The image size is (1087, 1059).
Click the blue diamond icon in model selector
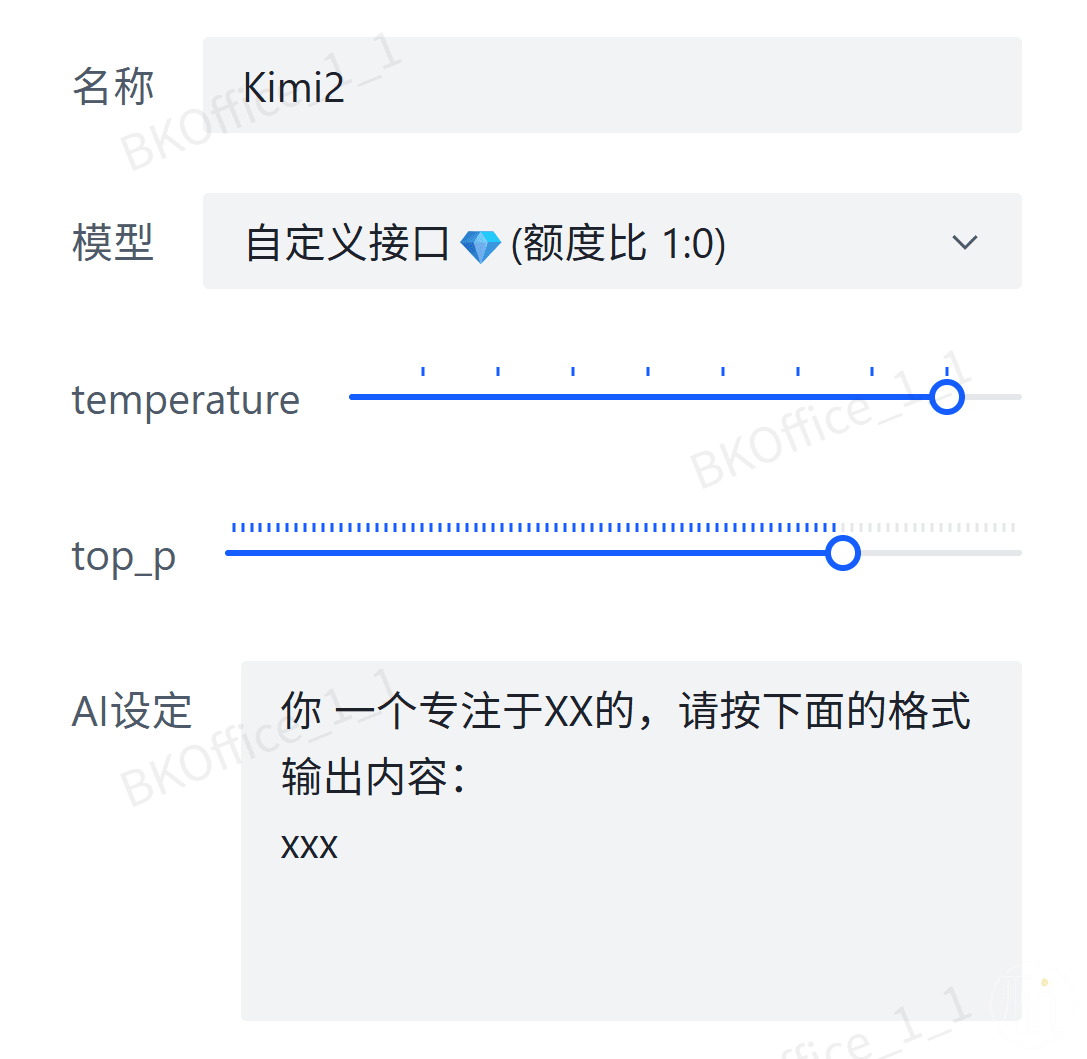coord(480,246)
